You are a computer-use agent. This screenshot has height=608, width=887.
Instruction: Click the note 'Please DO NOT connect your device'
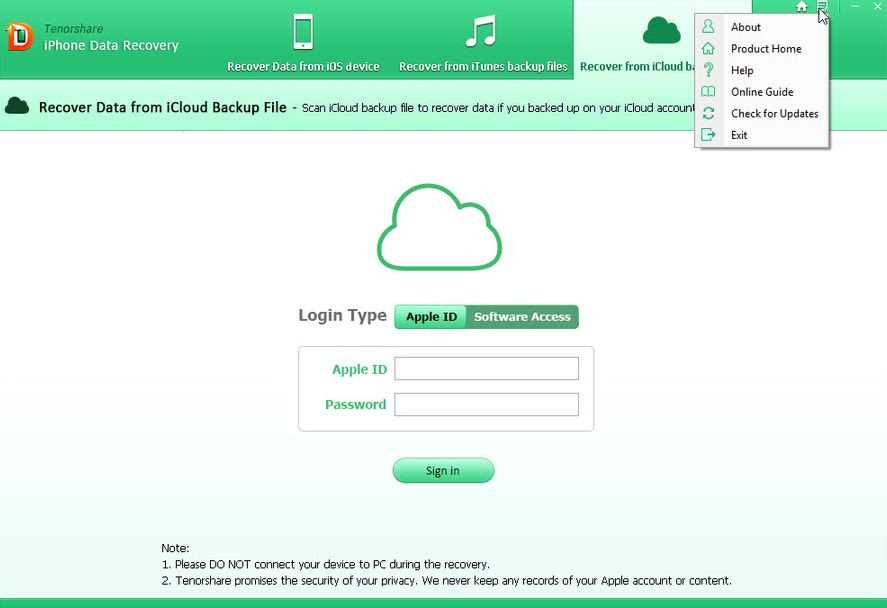click(326, 564)
